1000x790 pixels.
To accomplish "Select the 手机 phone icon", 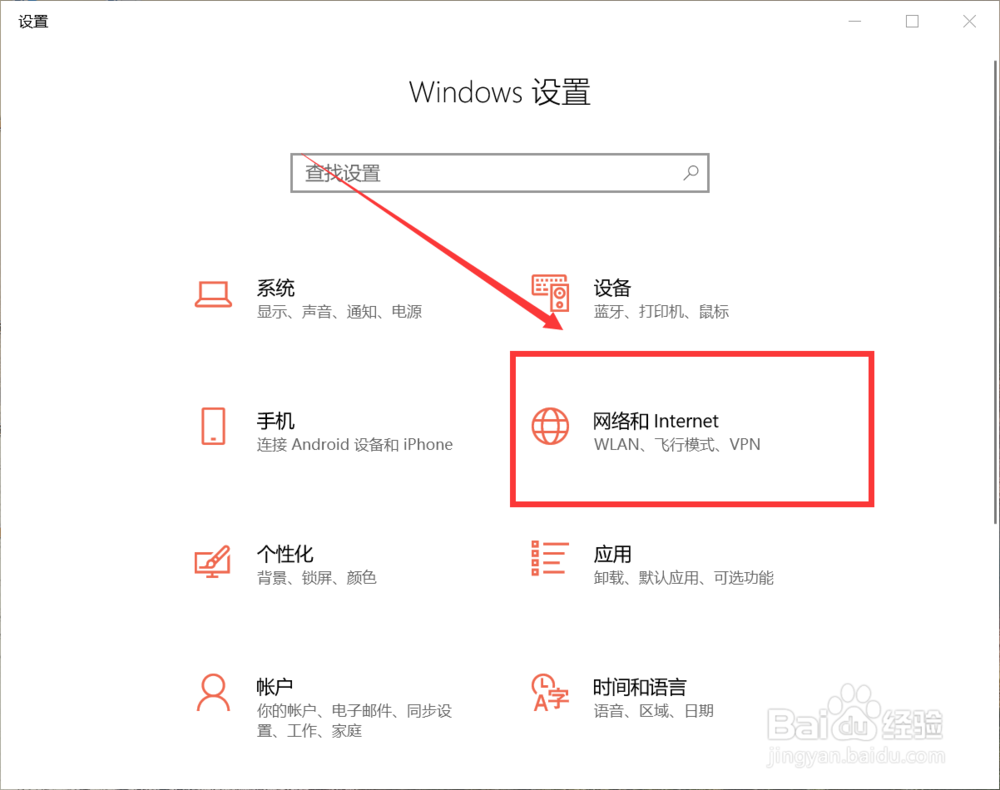I will [213, 426].
